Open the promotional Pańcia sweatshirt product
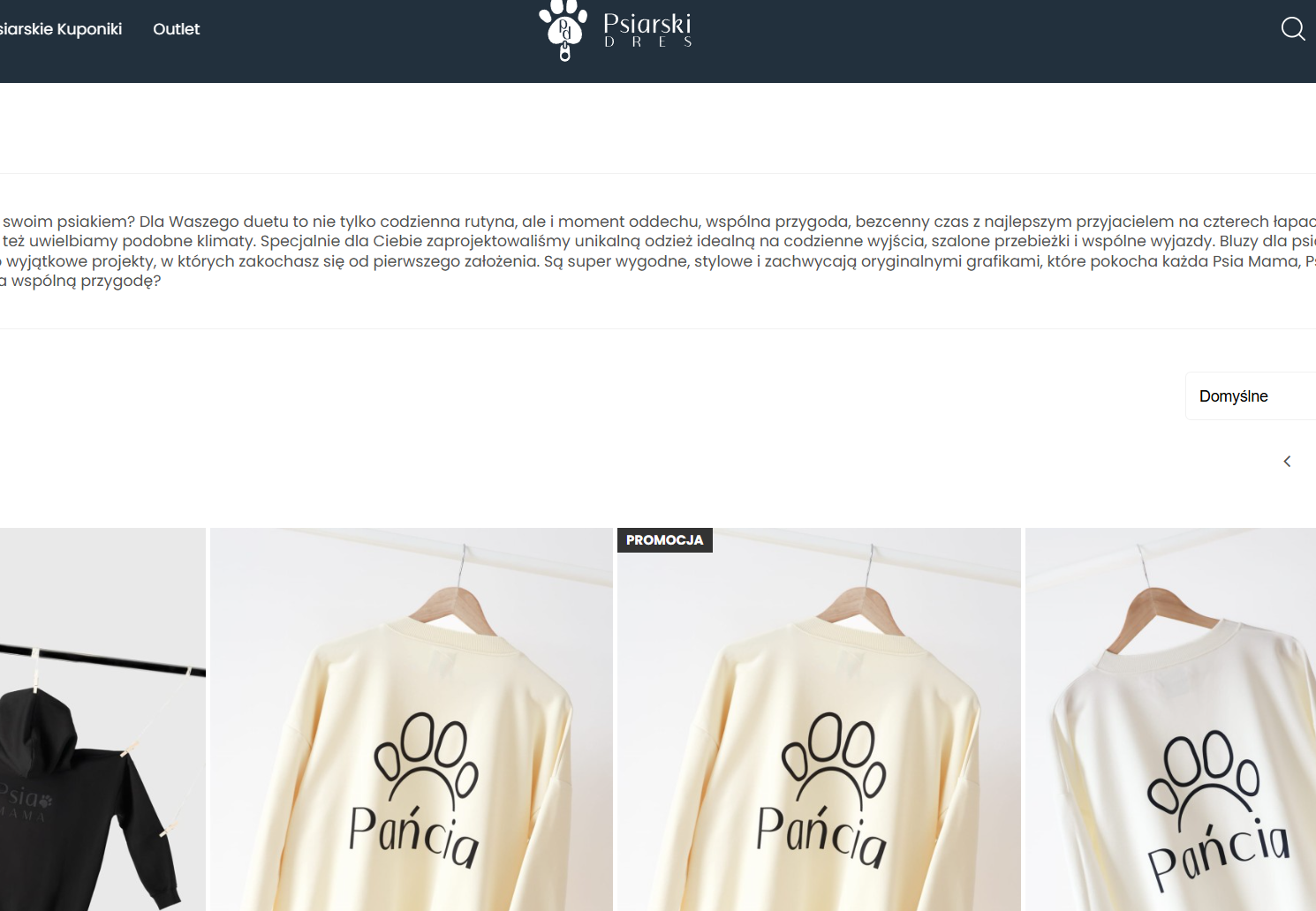Viewport: 1316px width, 911px height. (819, 719)
